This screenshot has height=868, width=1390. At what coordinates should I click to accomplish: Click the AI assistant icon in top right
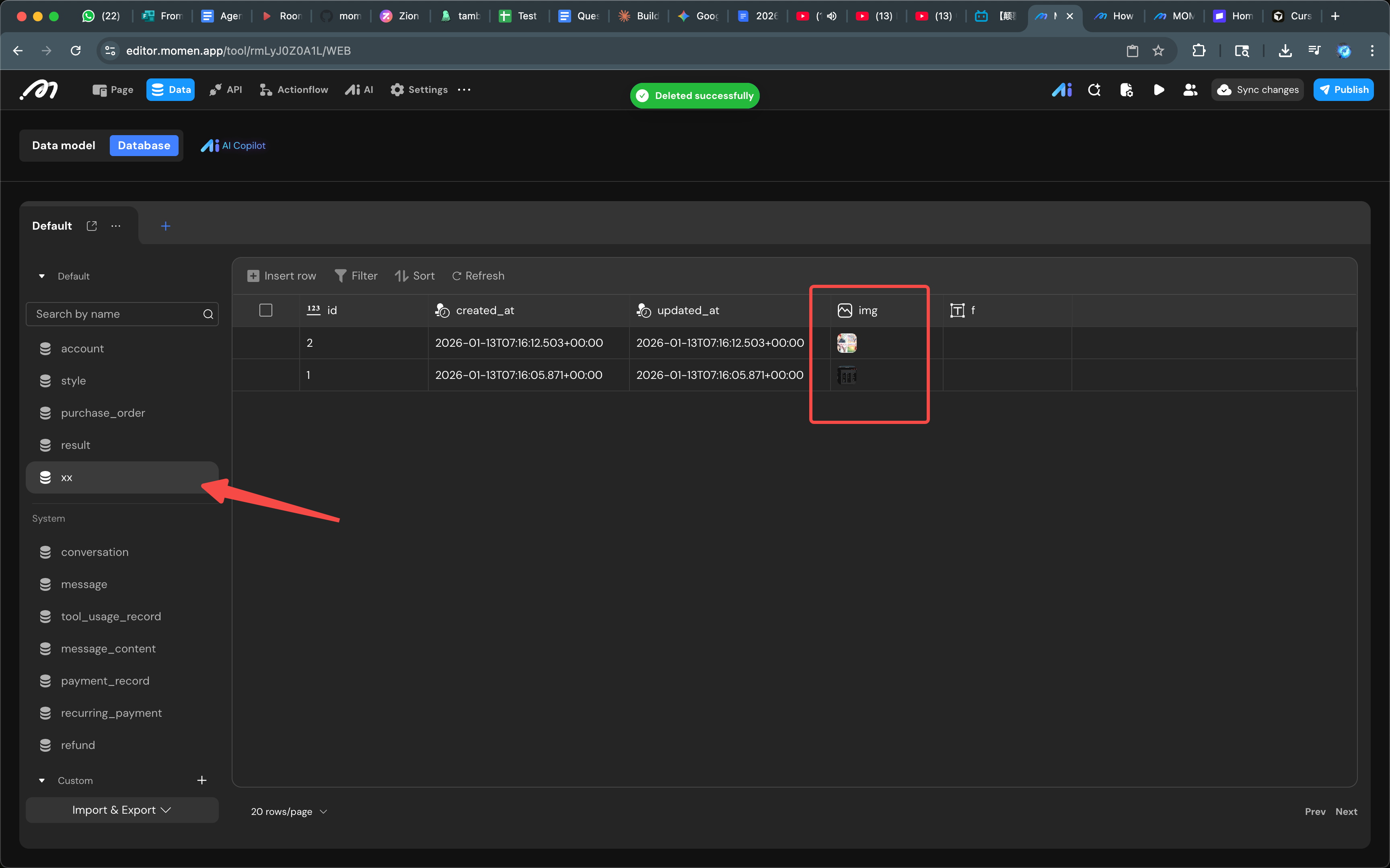[1061, 90]
